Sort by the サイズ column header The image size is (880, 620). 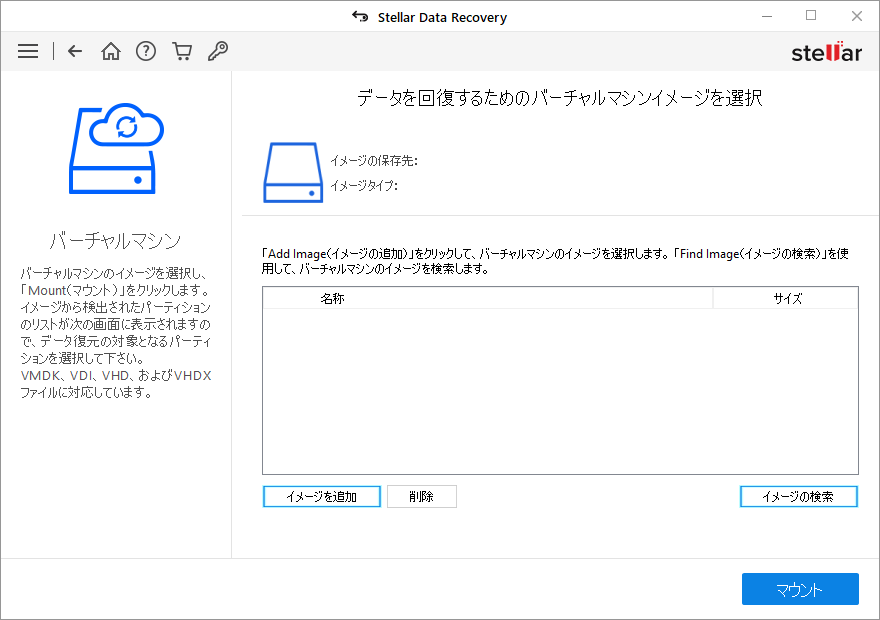point(786,298)
